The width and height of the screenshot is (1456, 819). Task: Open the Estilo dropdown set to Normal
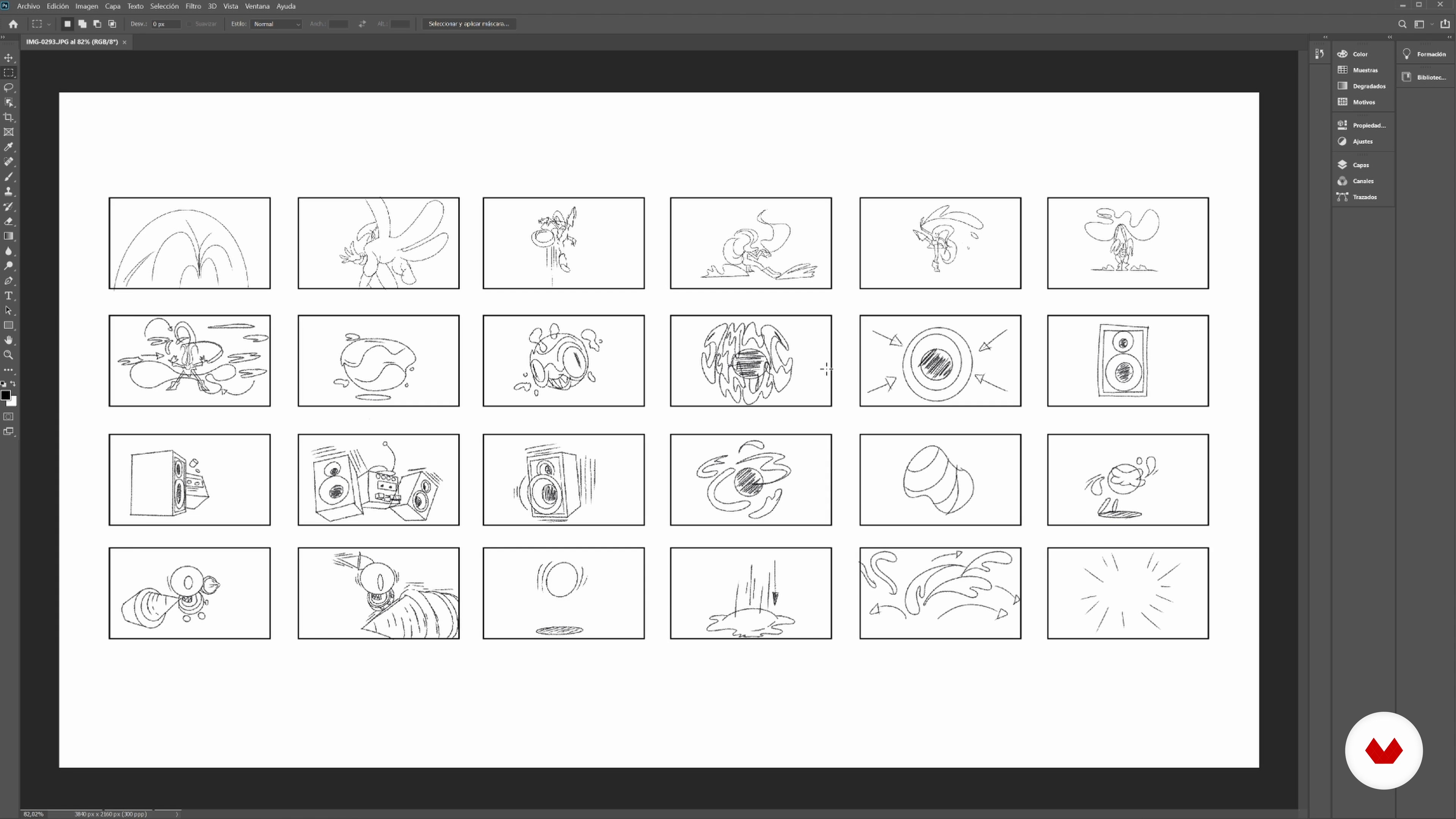click(x=276, y=24)
